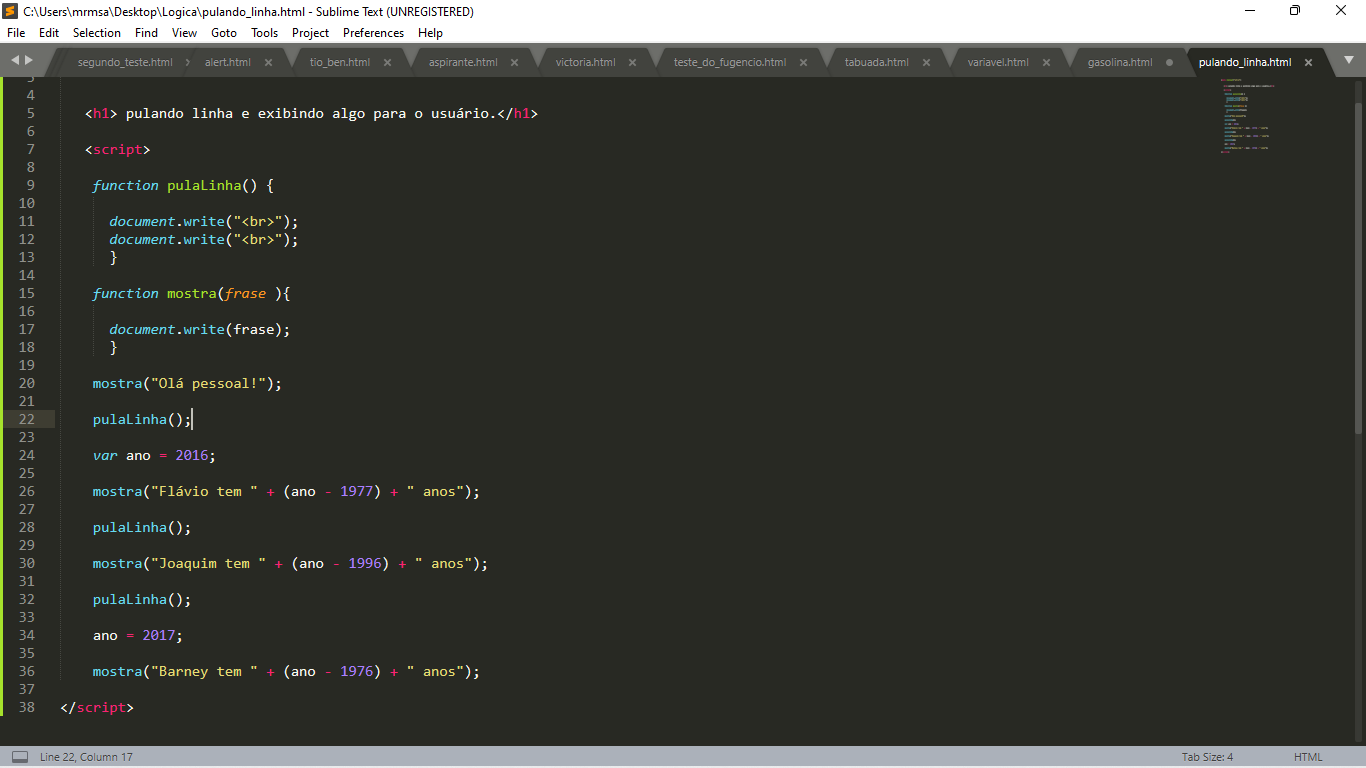The image size is (1366, 768).
Task: Click the "Flávio tem " line
Action: [286, 491]
